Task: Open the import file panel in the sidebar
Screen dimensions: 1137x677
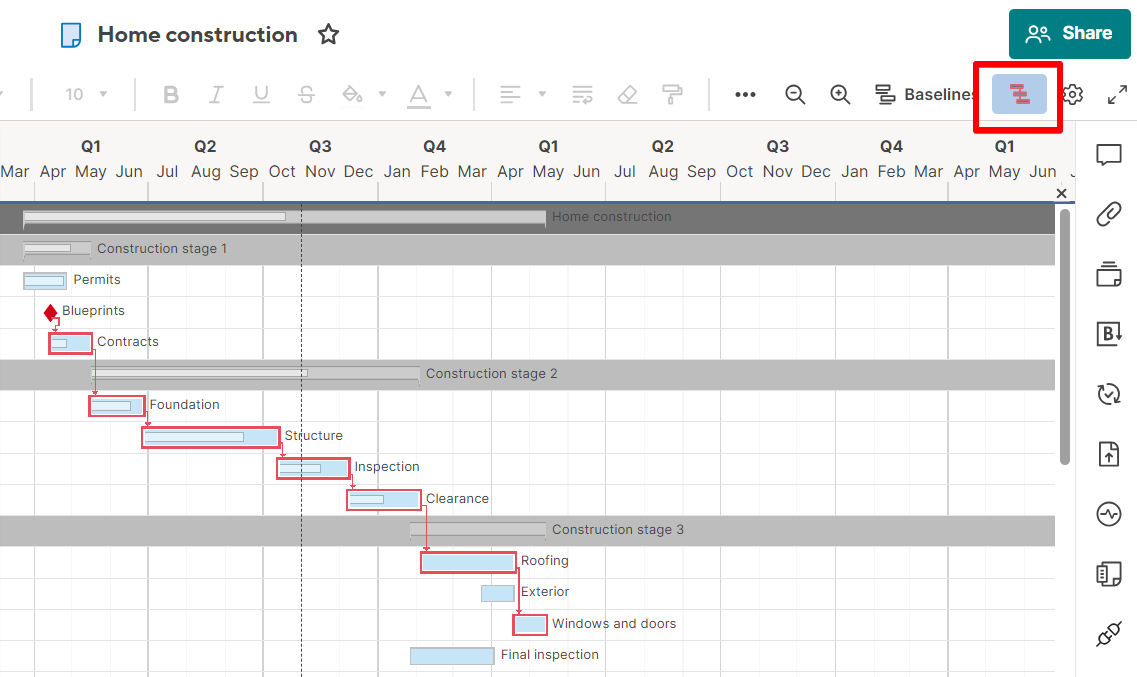Action: click(1108, 453)
